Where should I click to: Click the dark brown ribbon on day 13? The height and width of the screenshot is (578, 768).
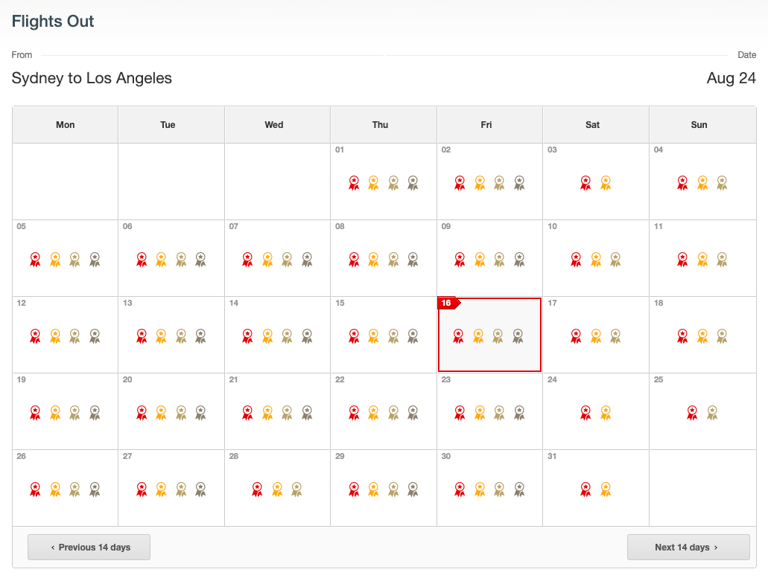tap(200, 336)
